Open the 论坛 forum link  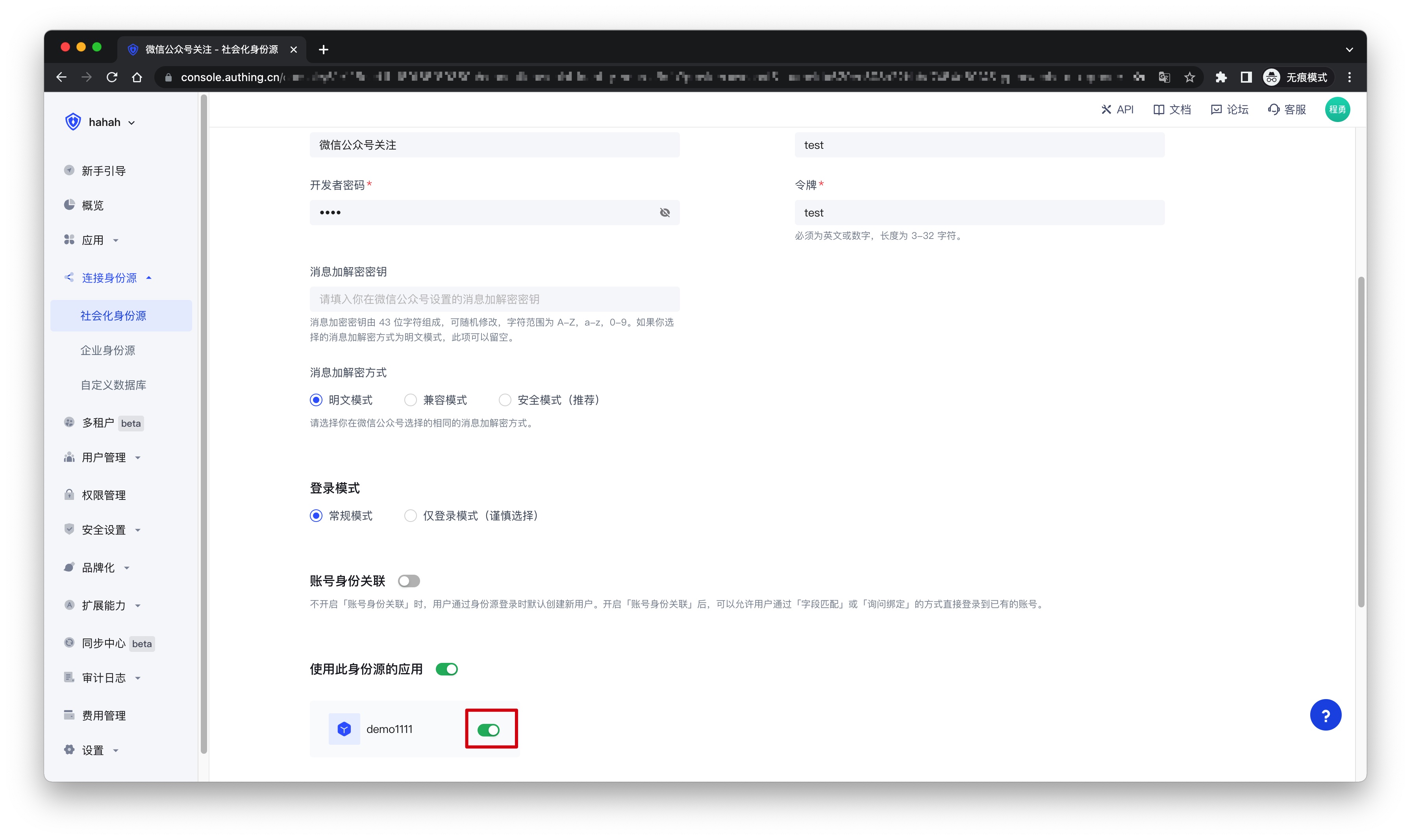pos(1230,109)
